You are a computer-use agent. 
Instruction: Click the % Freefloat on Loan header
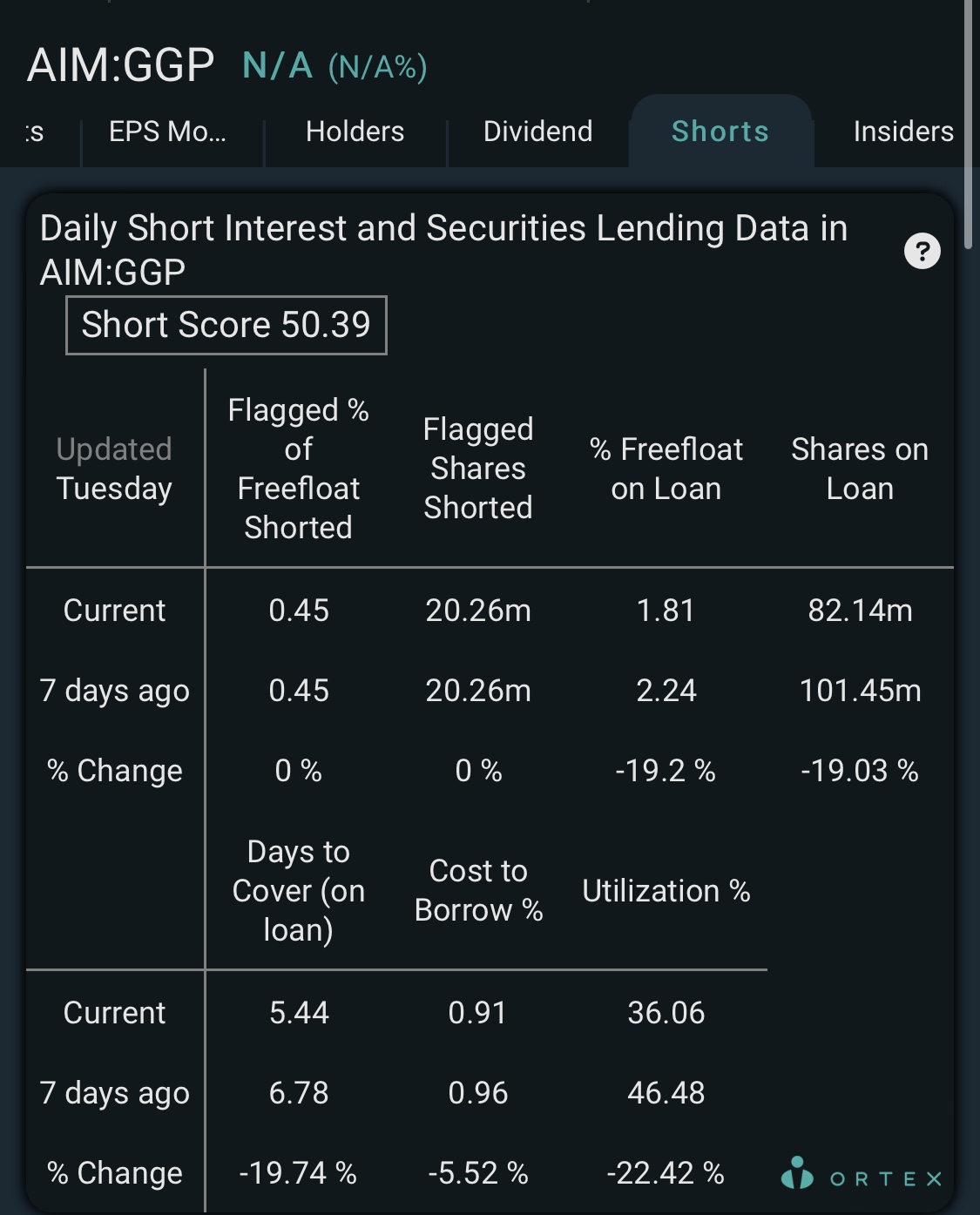click(666, 469)
